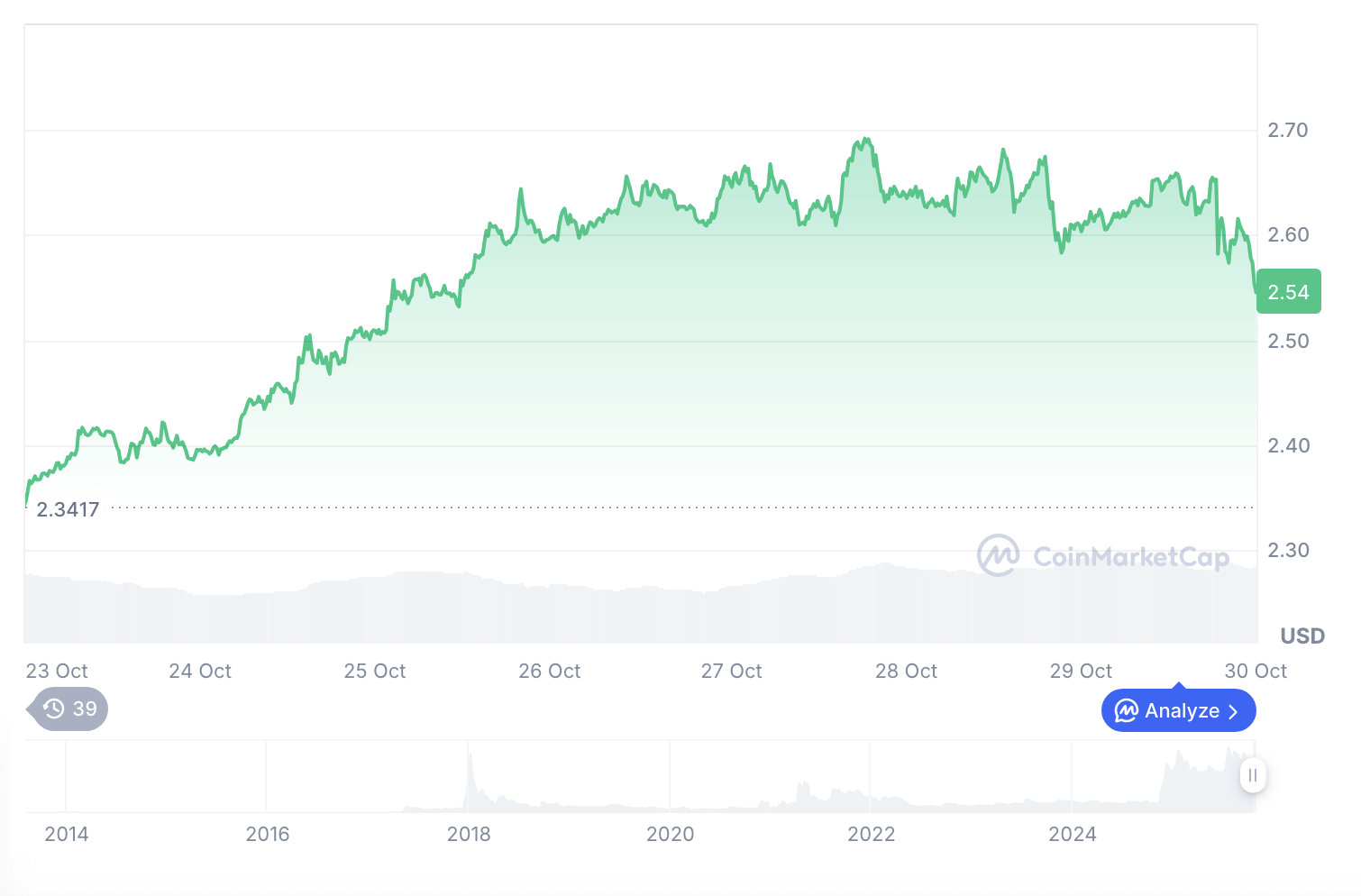Click the clock icon in the notification badge
The image size is (1361, 896).
pos(52,709)
